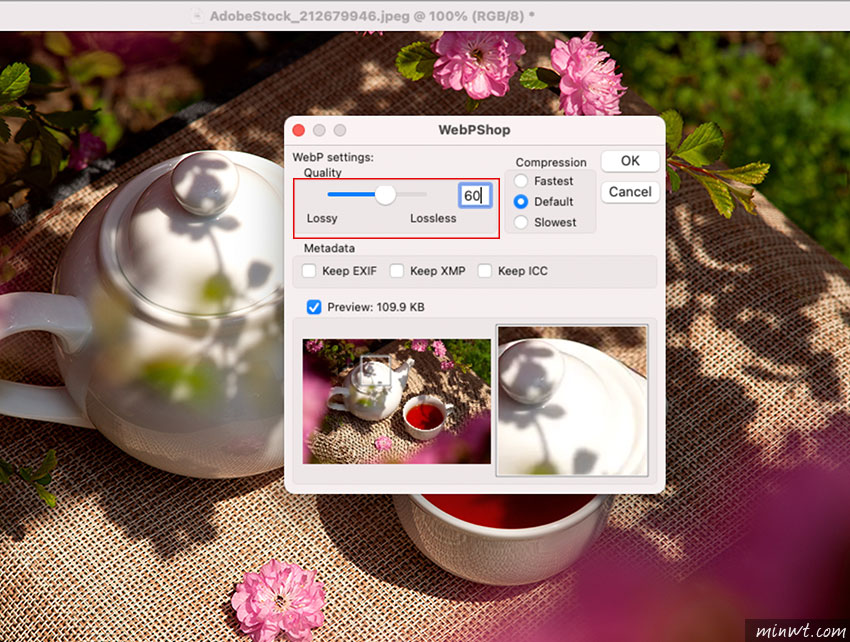
Task: Toggle the Preview checkbox off
Action: pos(314,307)
